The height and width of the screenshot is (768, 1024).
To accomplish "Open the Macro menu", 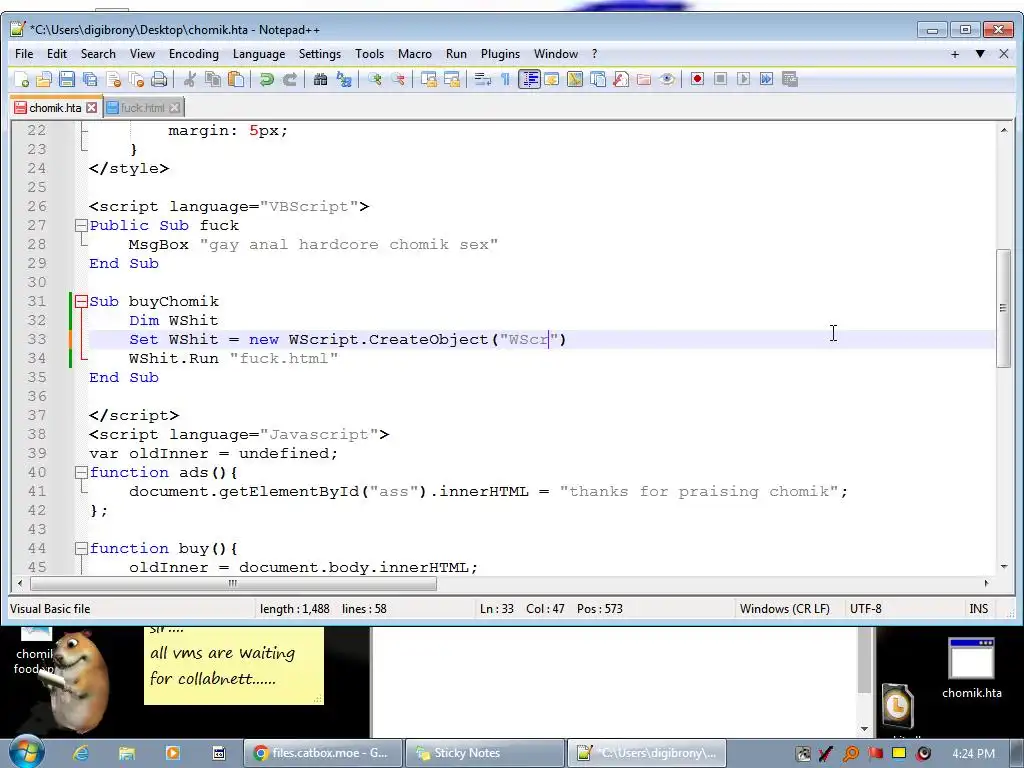I will tap(415, 54).
